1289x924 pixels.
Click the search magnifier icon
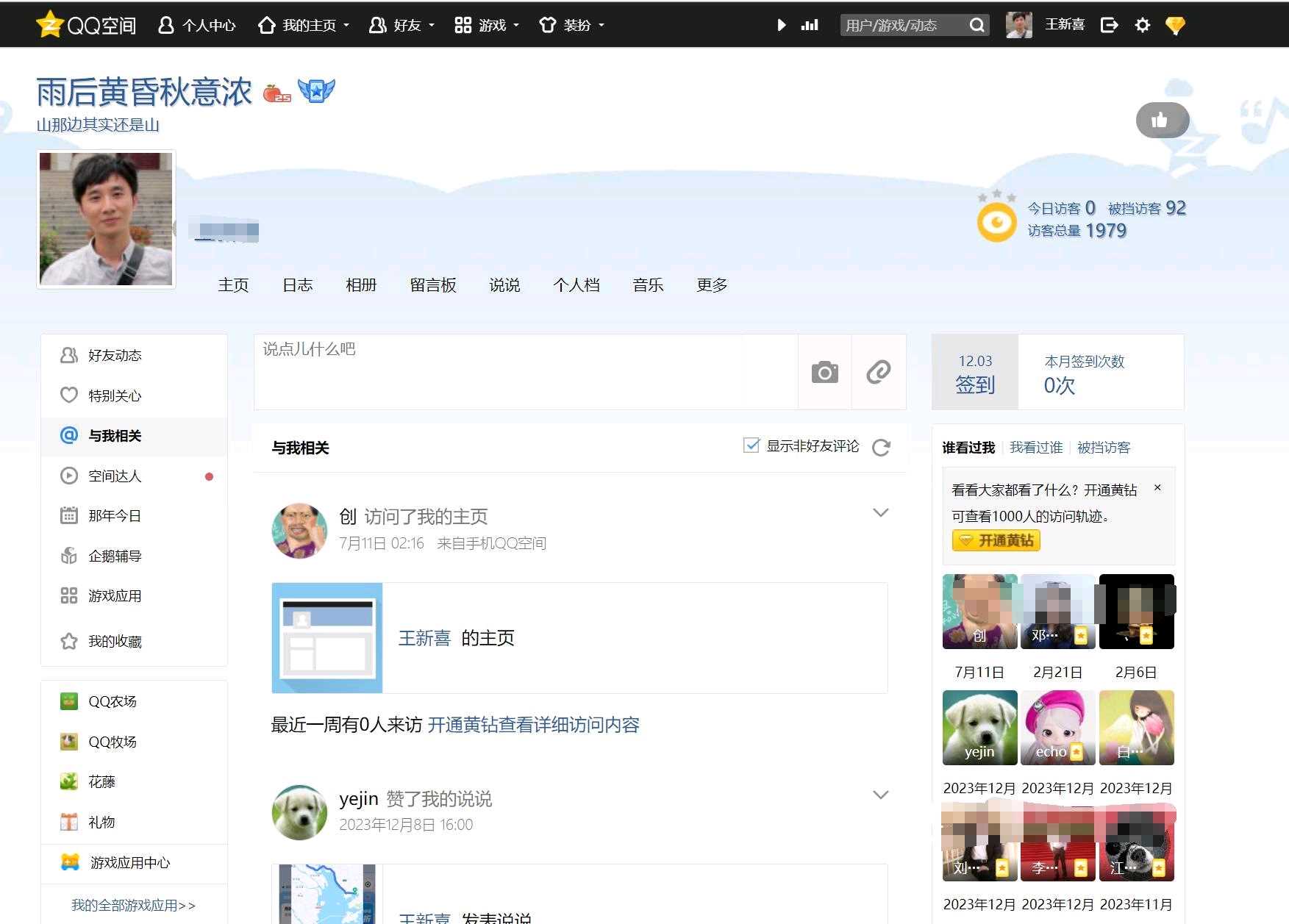[976, 26]
